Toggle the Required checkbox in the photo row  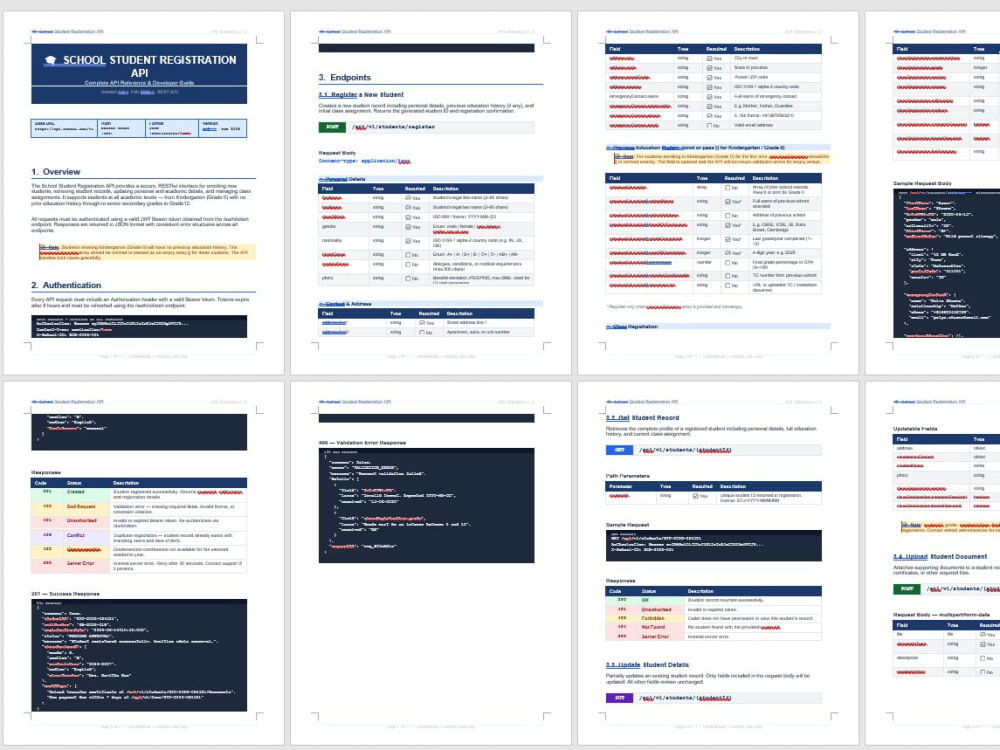(408, 279)
